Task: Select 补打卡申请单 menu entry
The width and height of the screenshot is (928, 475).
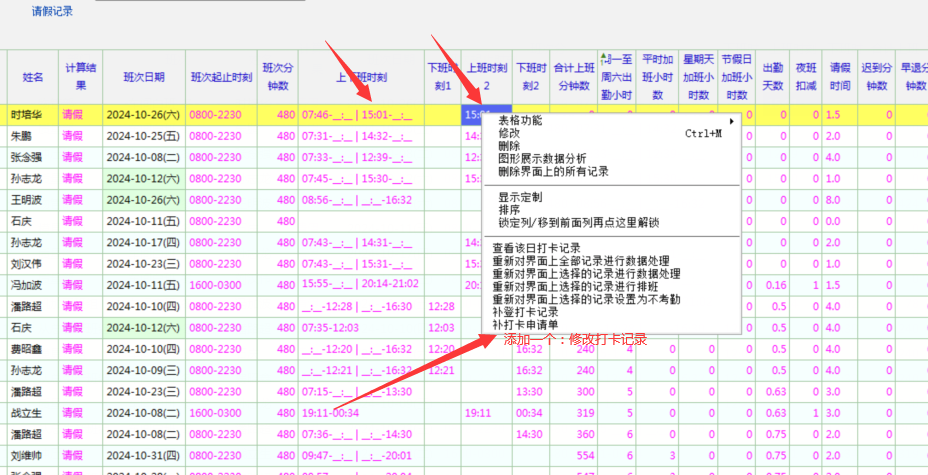Action: click(525, 325)
